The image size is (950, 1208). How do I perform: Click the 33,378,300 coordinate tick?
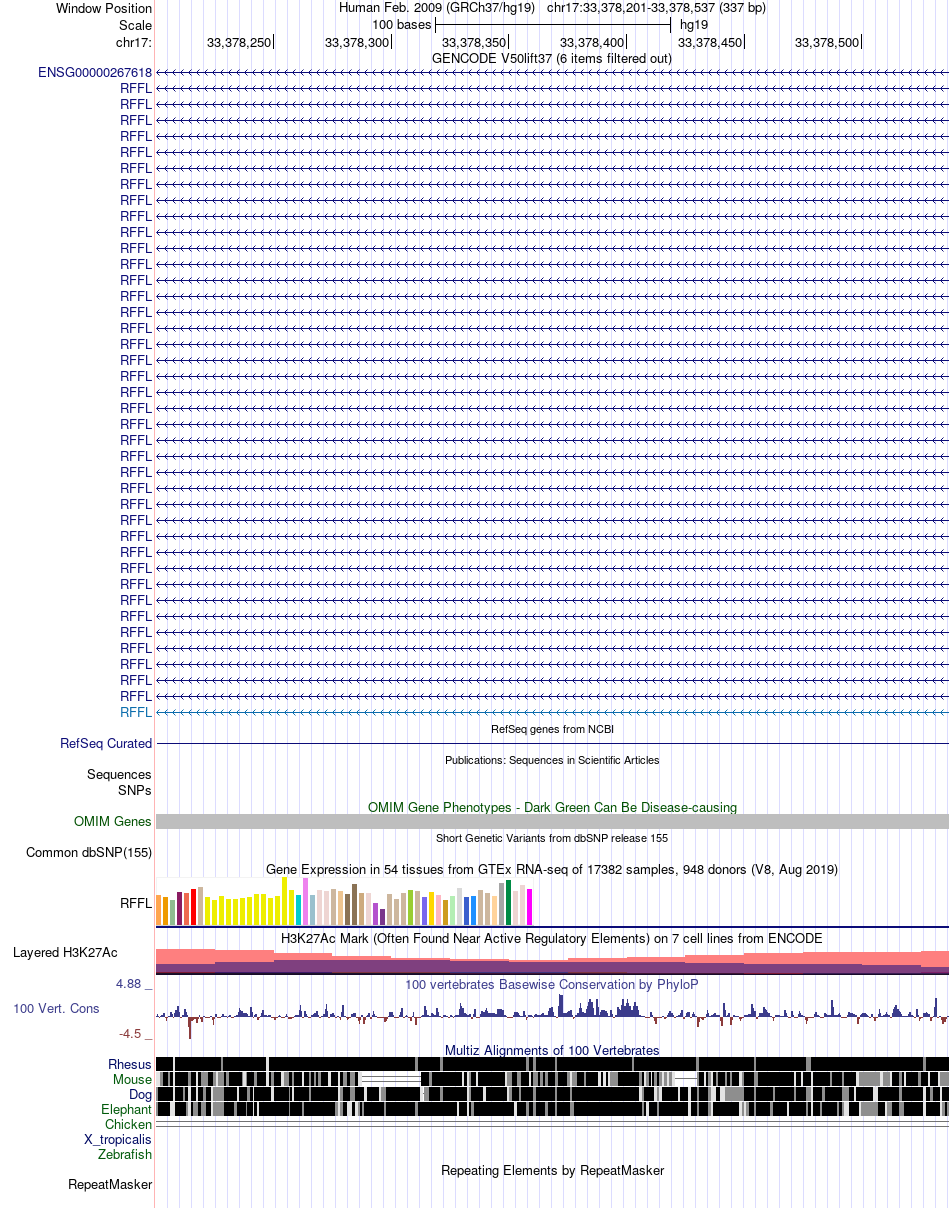click(357, 42)
